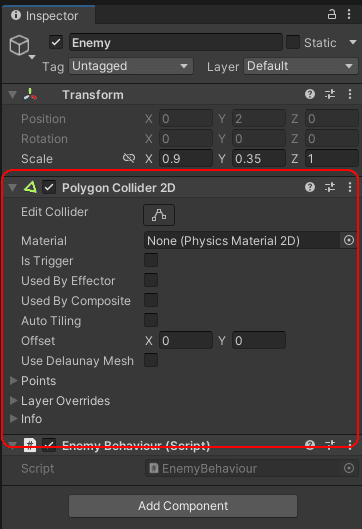The image size is (362, 529).
Task: Open Polygon Collider 2D help reference icon
Action: [x=310, y=187]
